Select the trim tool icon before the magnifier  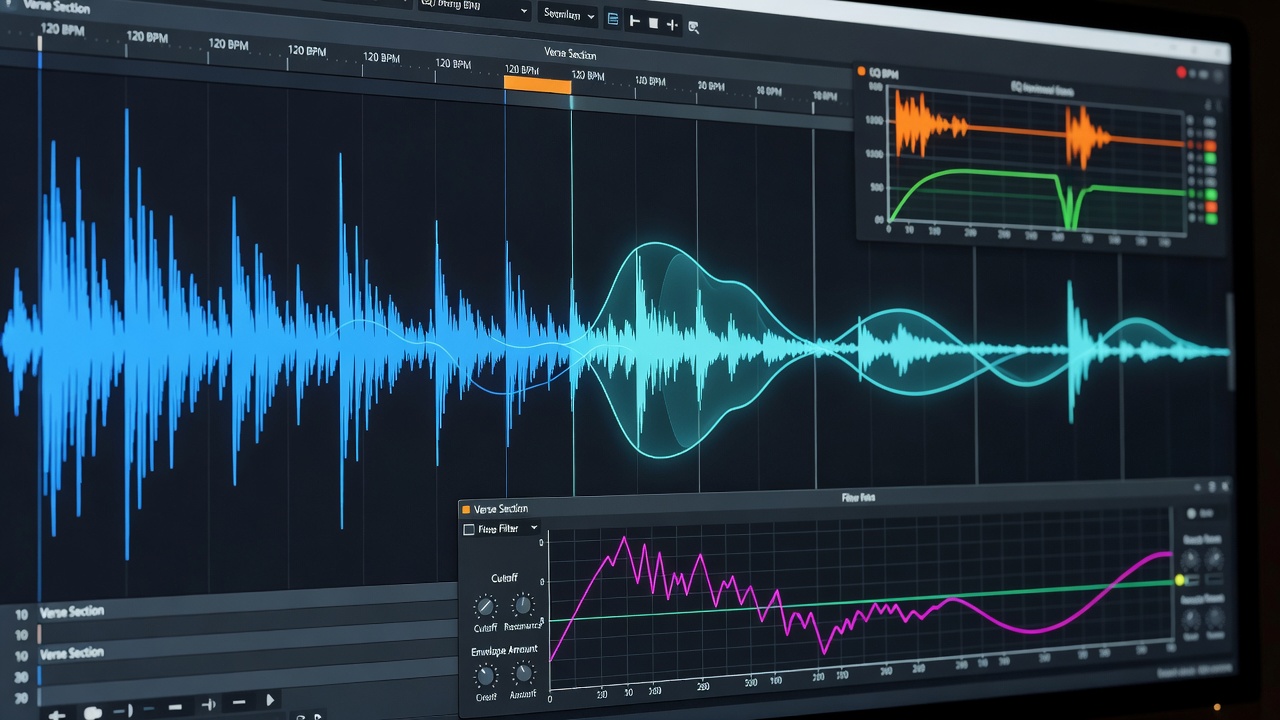(672, 24)
